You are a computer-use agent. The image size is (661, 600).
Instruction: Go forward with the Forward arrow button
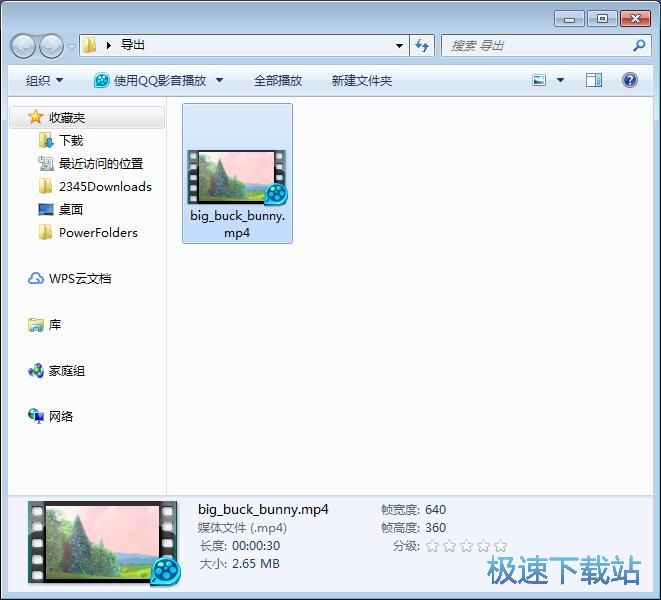pos(51,46)
